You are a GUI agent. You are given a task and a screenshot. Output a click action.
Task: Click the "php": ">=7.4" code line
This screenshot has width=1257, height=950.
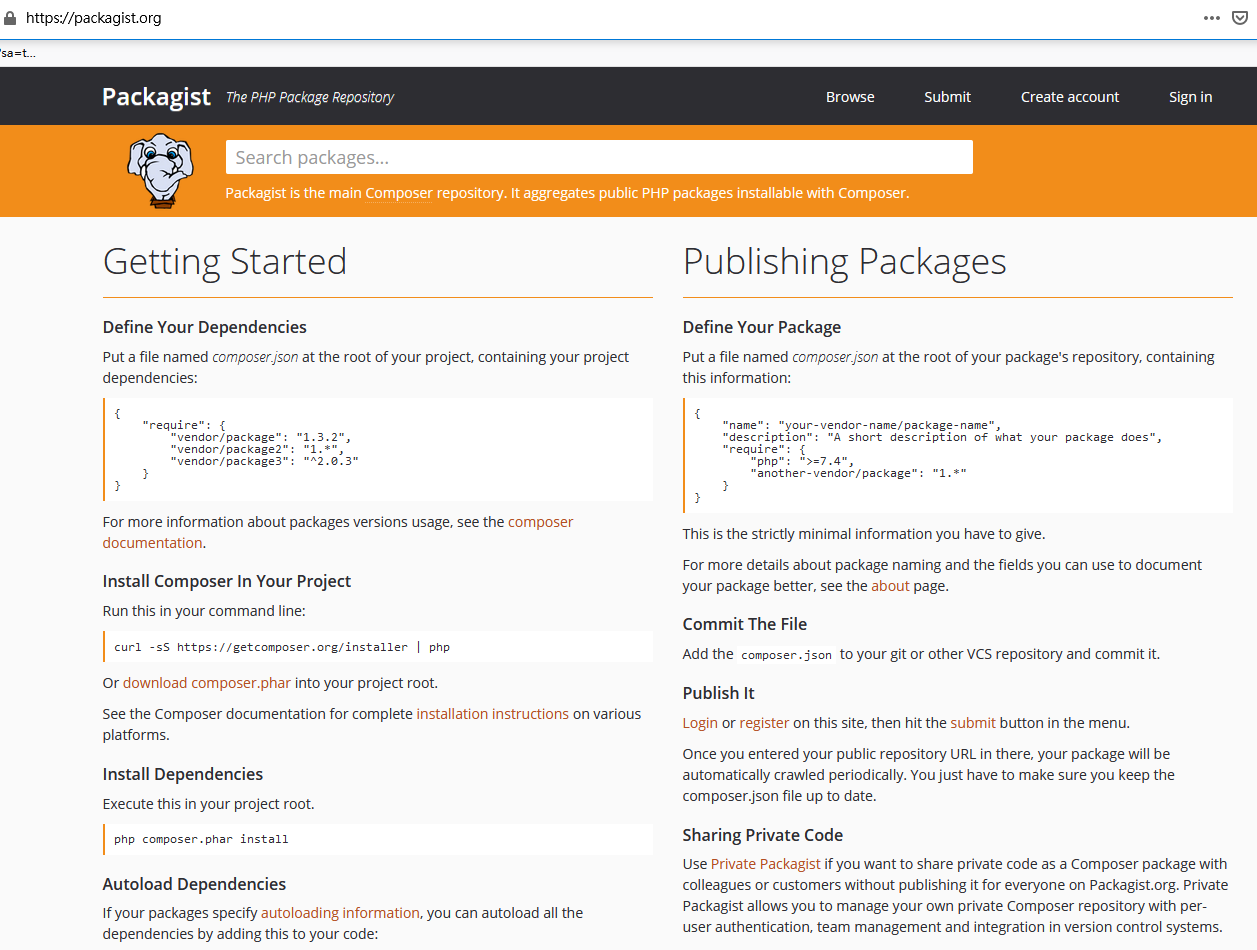[801, 461]
